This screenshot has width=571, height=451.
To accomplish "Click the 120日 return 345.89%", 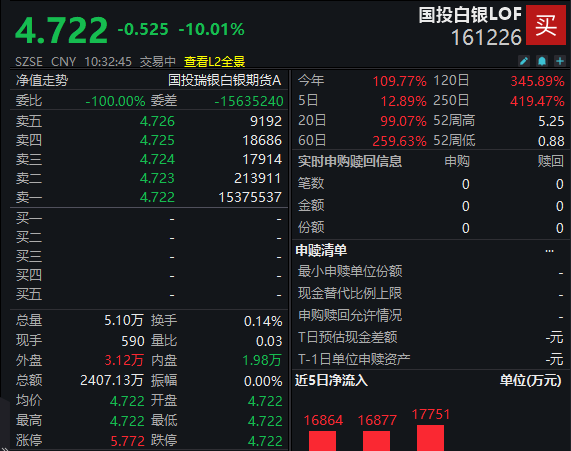I will click(537, 81).
